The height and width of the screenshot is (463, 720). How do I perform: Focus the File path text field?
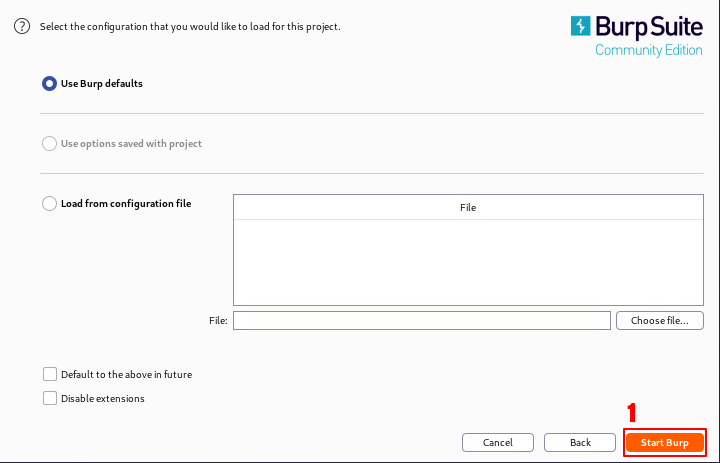[421, 321]
